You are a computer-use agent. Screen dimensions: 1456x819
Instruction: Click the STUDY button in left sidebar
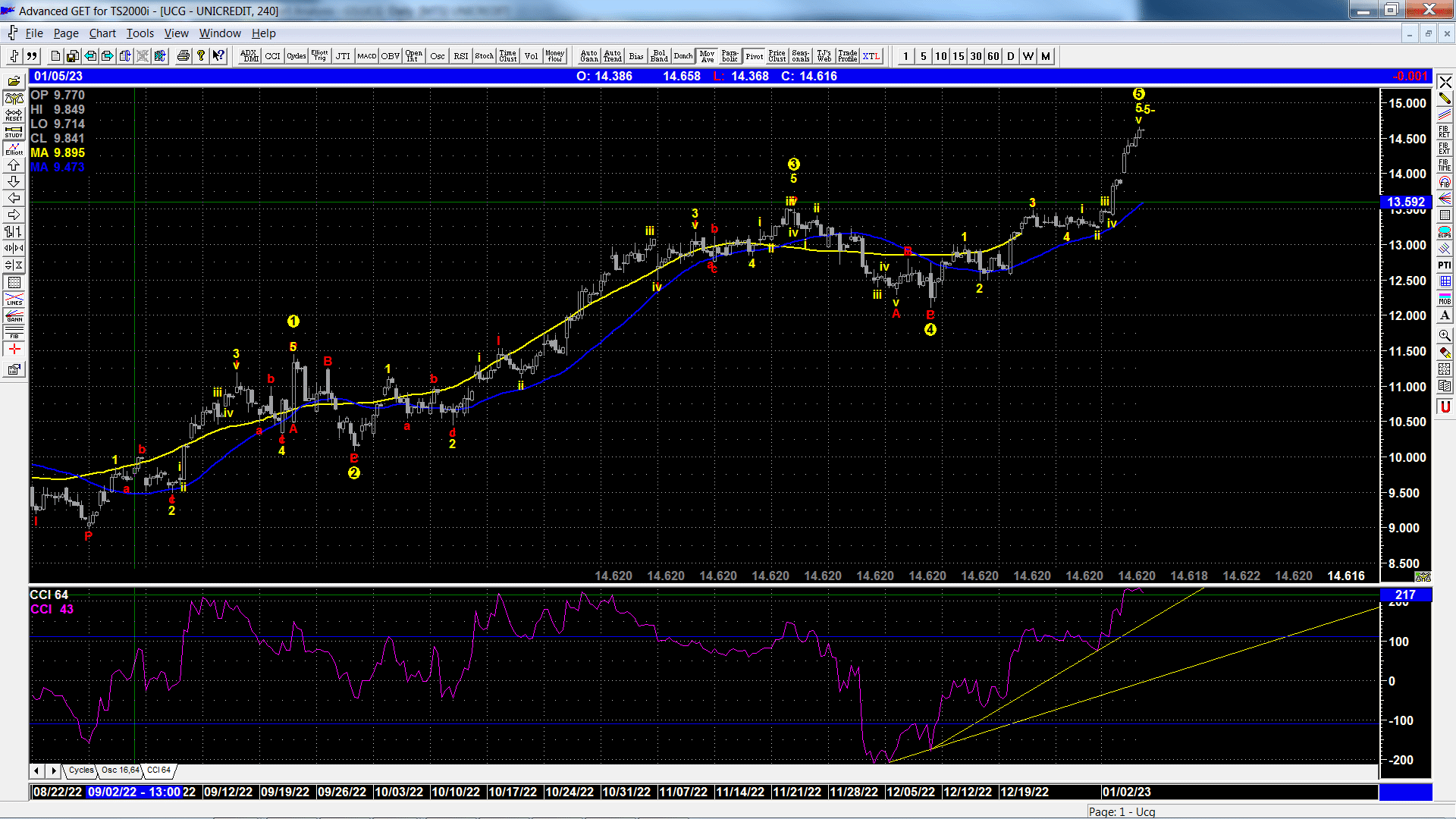(14, 131)
